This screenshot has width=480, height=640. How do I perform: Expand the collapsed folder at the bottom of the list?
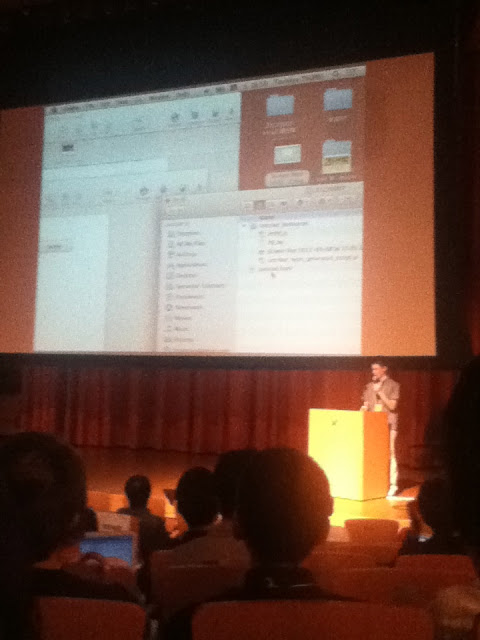coord(252,269)
